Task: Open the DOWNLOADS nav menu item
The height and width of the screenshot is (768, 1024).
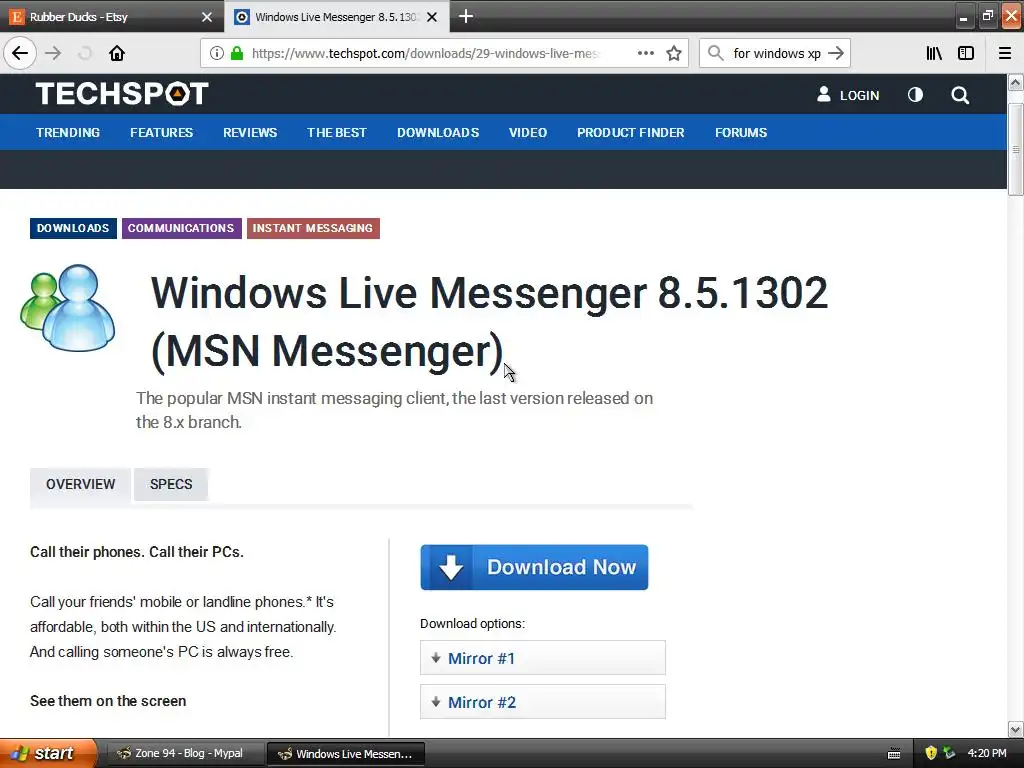Action: tap(438, 133)
